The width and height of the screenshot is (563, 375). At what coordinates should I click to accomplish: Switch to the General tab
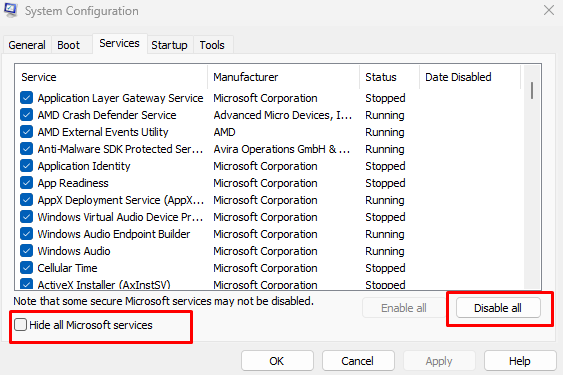27,45
